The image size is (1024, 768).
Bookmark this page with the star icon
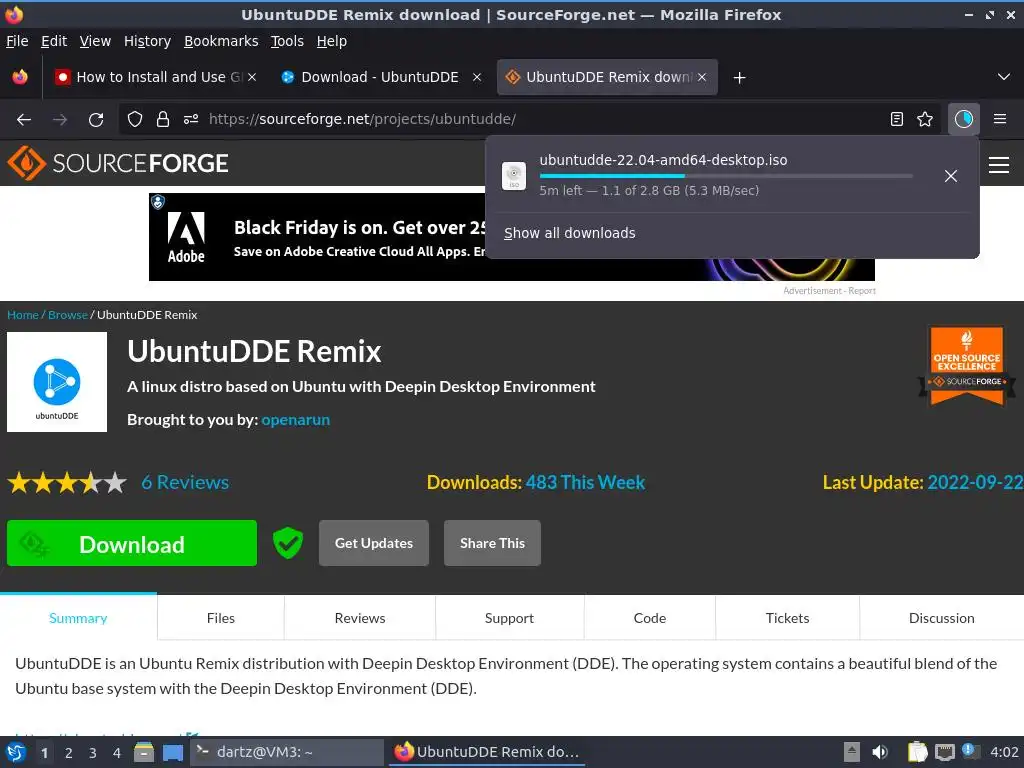click(x=925, y=119)
